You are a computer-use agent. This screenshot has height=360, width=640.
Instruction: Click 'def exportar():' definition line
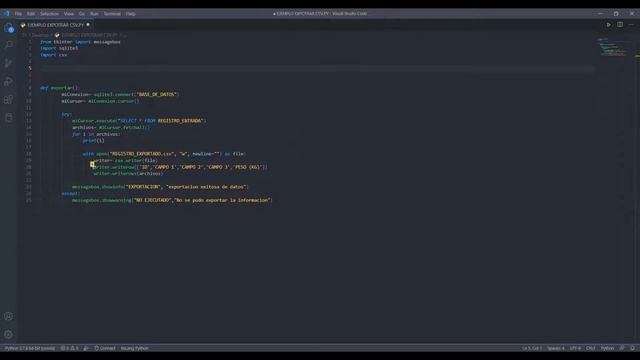(60, 88)
